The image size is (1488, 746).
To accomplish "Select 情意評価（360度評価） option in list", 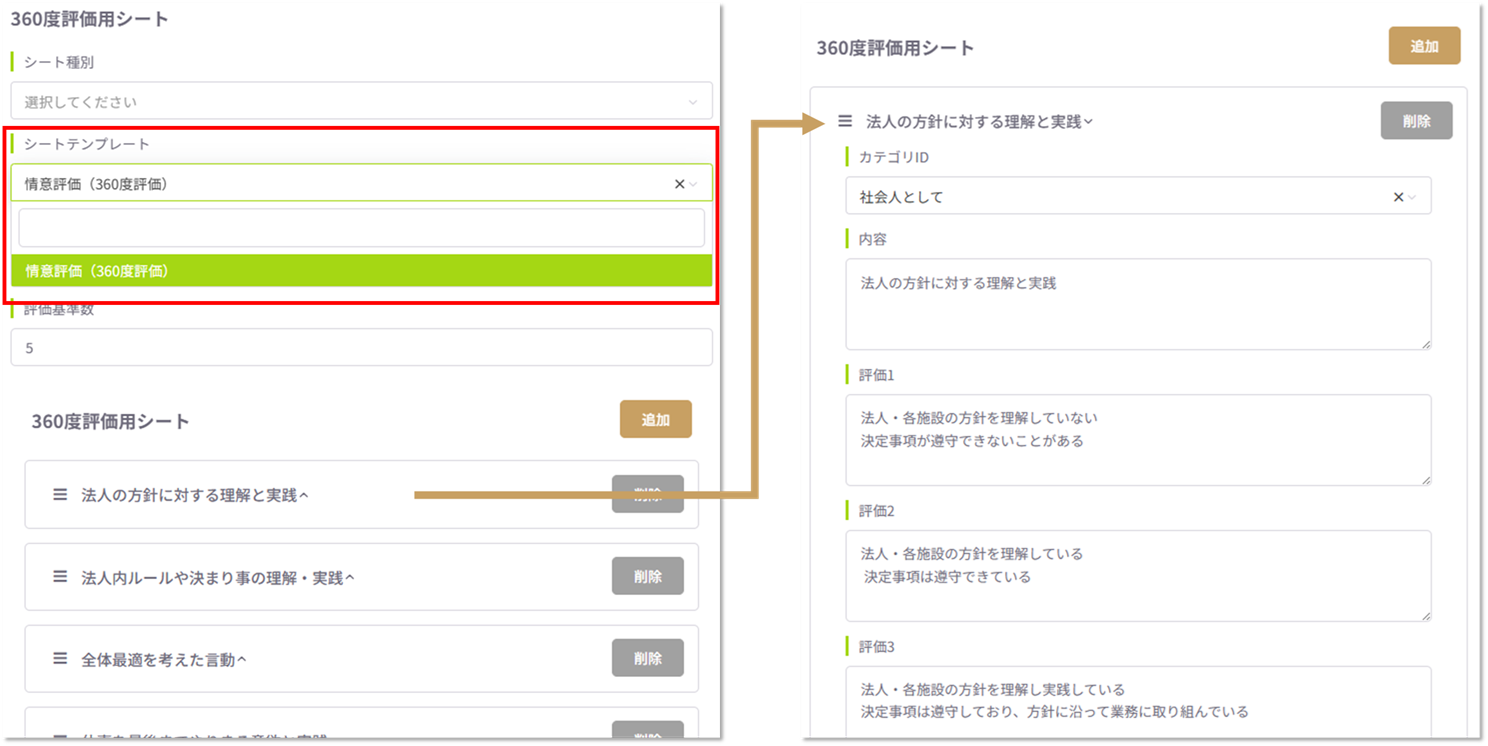I will click(361, 271).
